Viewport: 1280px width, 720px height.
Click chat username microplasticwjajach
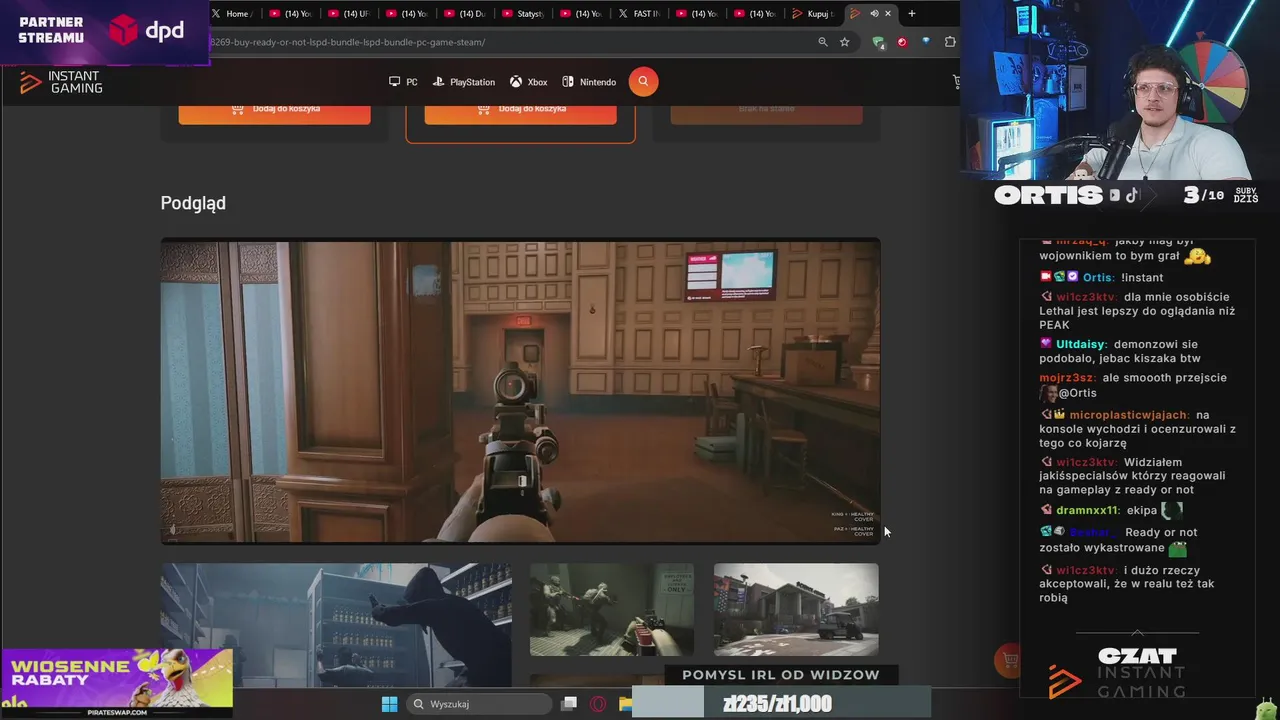1129,415
